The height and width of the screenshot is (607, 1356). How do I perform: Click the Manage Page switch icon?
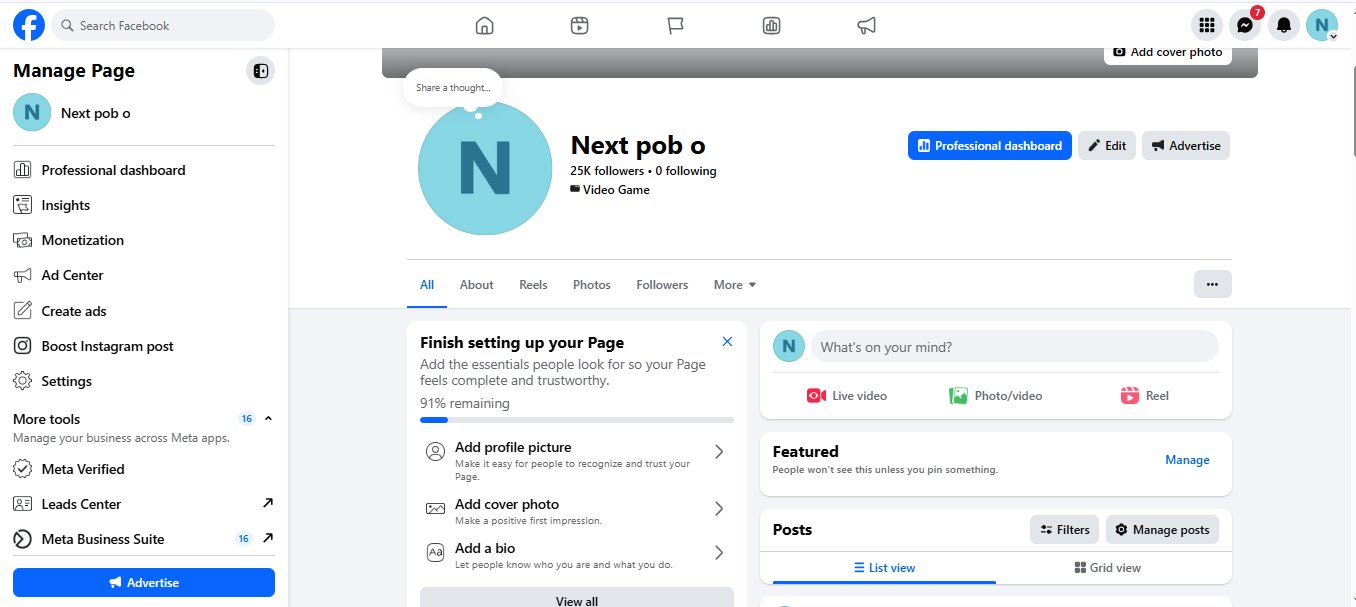(x=260, y=71)
